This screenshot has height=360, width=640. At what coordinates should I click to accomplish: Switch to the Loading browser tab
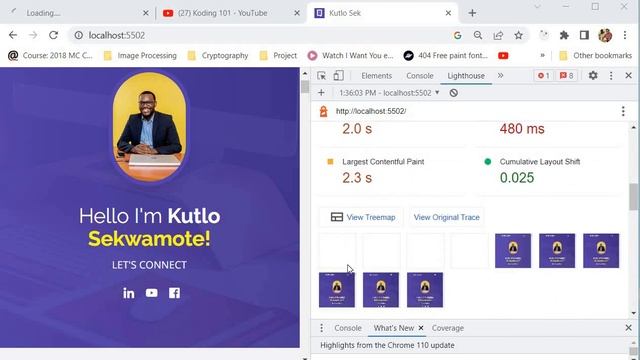(x=78, y=13)
